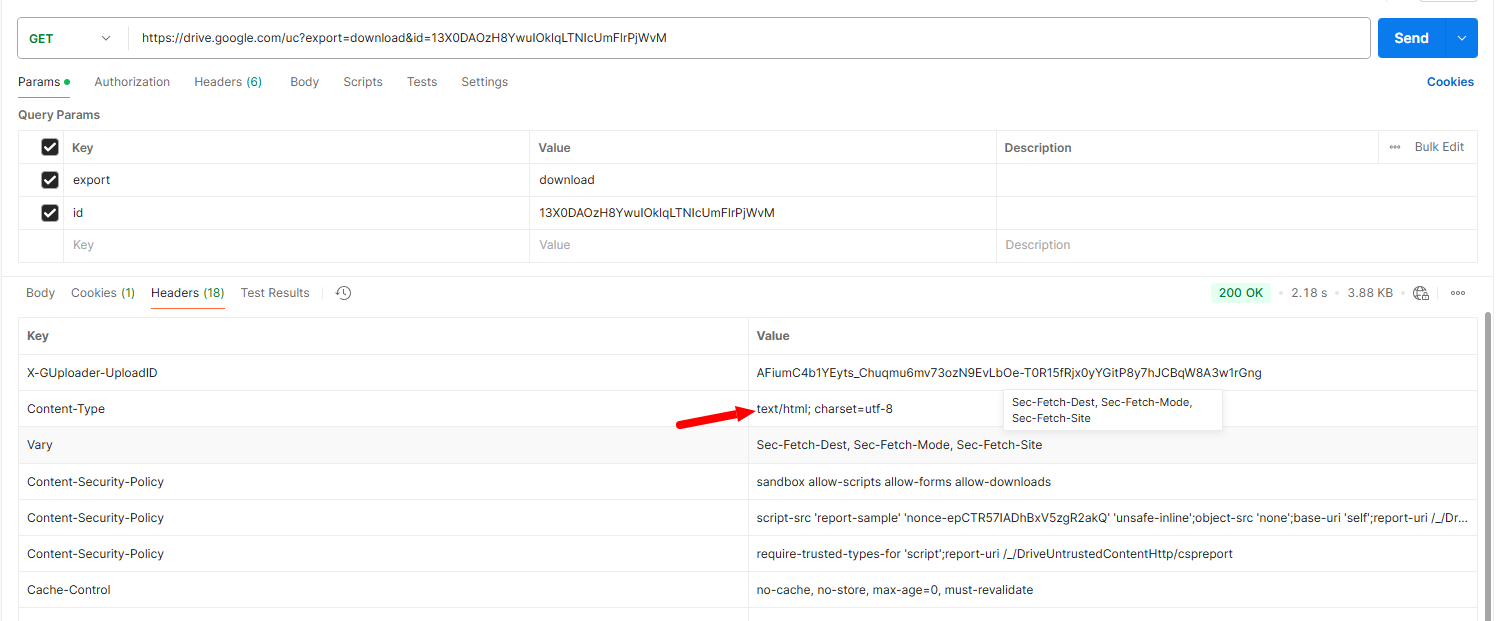Screen dimensions: 1503x621
Task: Click the 'sandbox allow-scripts allow-forms allow-downloads' value
Action: [x=904, y=482]
